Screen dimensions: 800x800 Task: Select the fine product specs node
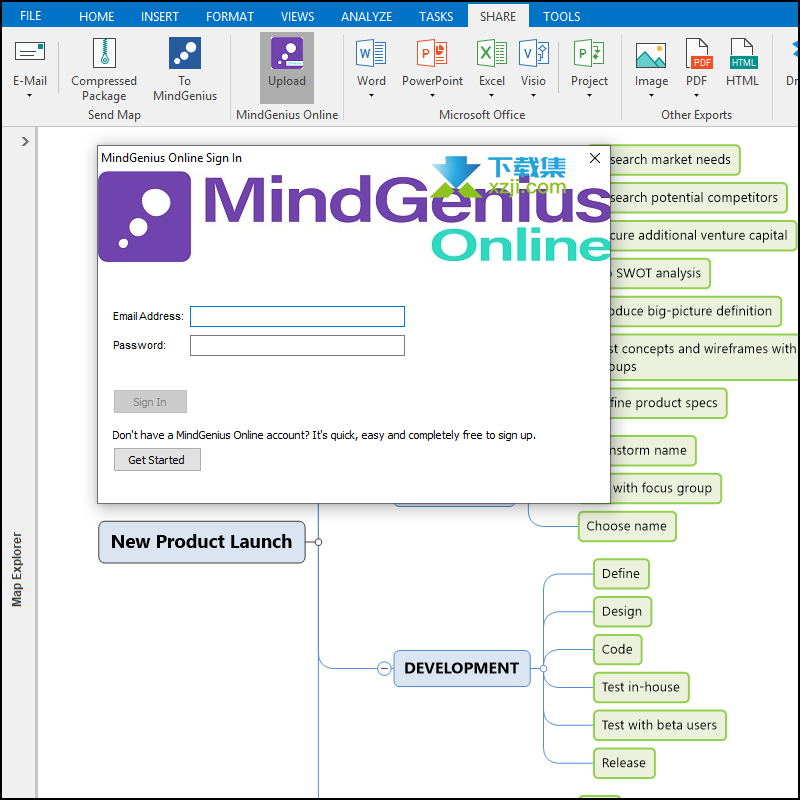668,403
